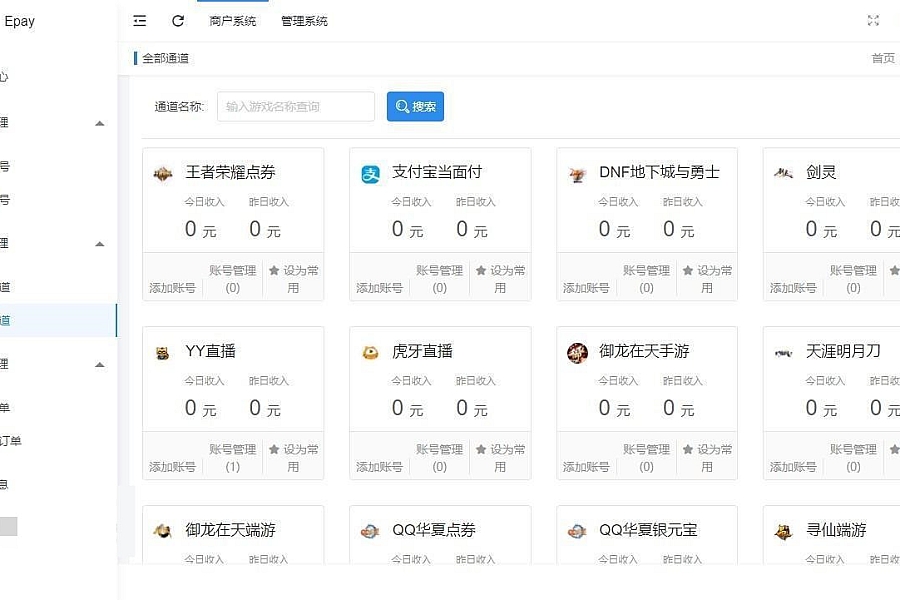The height and width of the screenshot is (600, 900).
Task: Collapse the topmost sidebar group arrow
Action: point(99,123)
